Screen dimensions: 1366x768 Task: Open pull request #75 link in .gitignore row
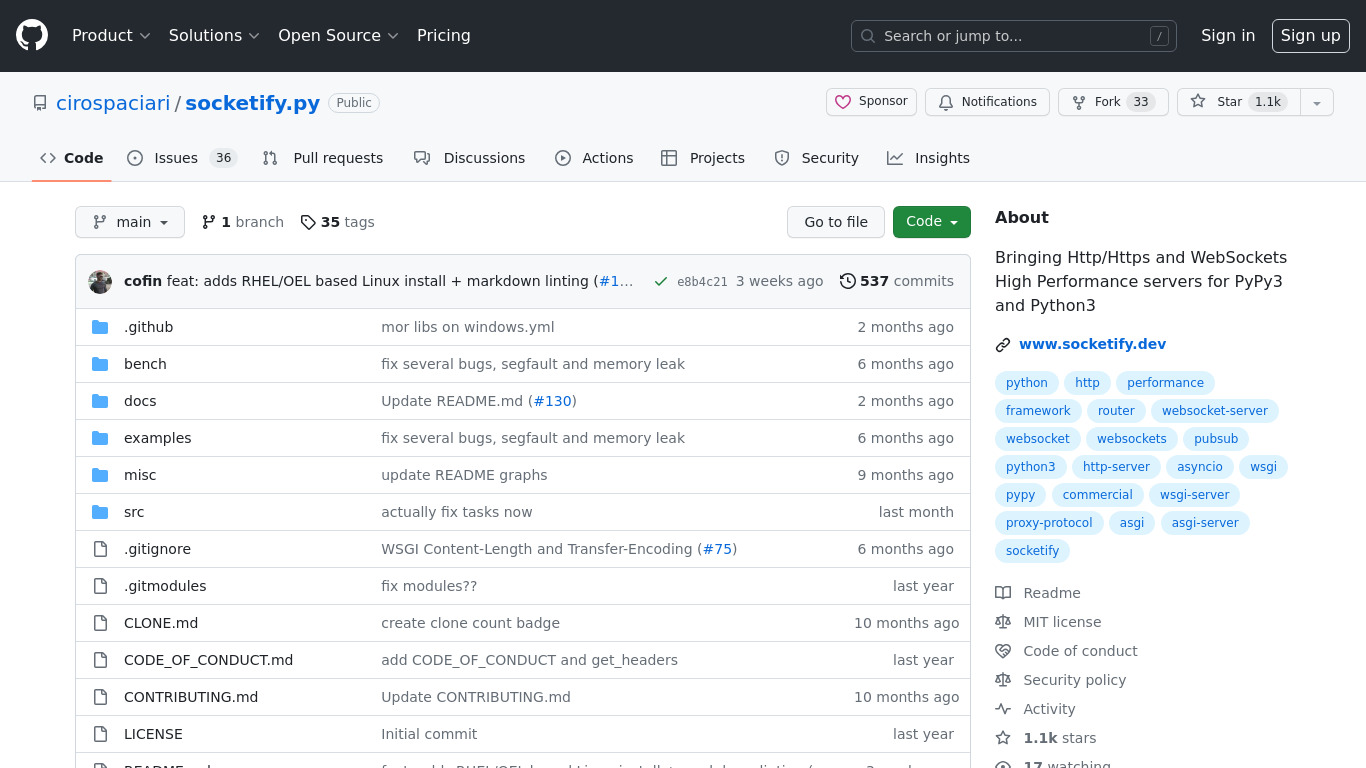click(717, 549)
